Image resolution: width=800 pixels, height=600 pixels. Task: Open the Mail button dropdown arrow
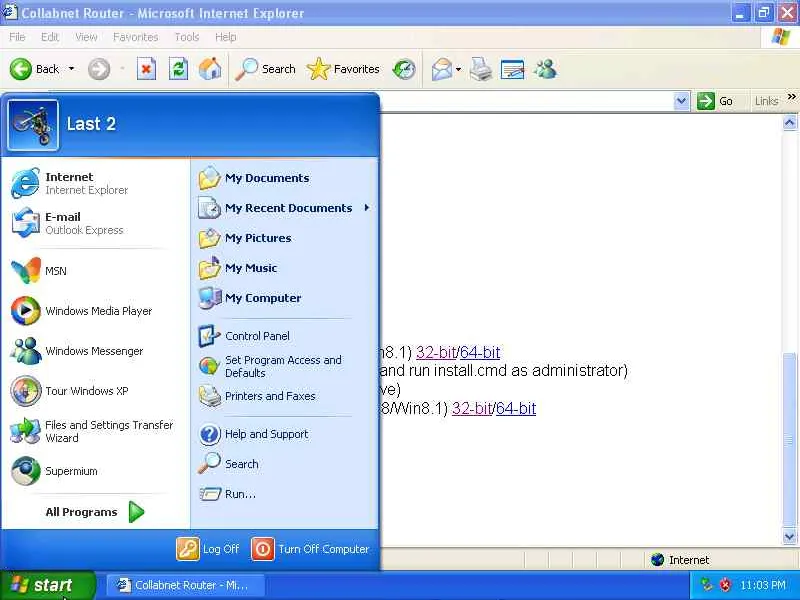pos(458,69)
